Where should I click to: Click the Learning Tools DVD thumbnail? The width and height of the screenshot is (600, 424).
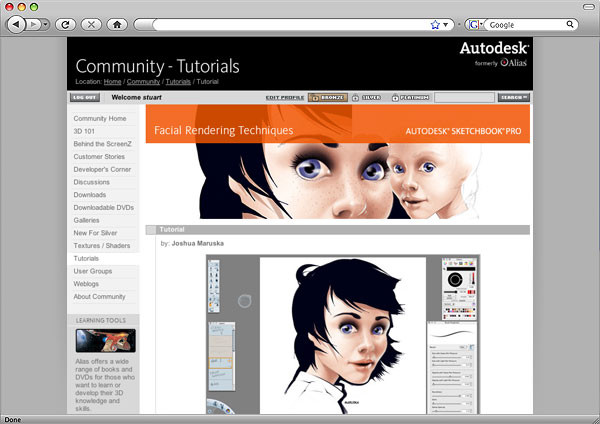(105, 340)
